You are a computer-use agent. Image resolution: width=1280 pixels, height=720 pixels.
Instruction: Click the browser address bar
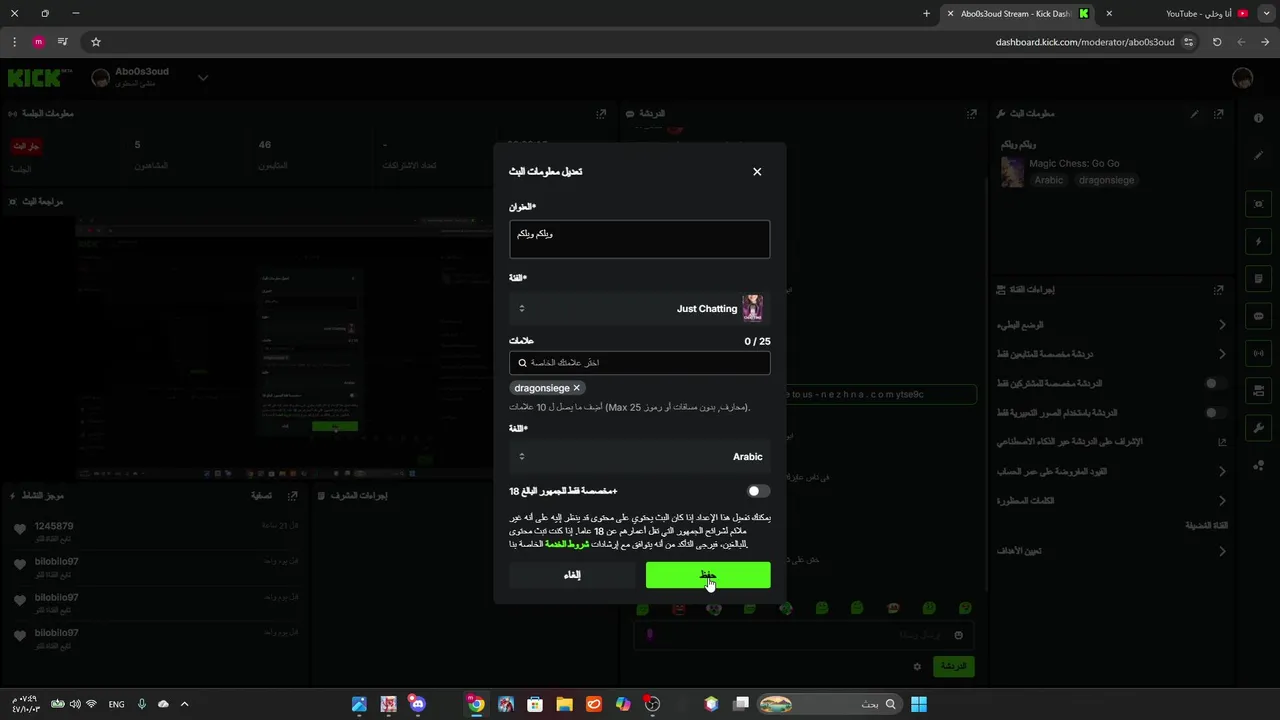coord(640,42)
